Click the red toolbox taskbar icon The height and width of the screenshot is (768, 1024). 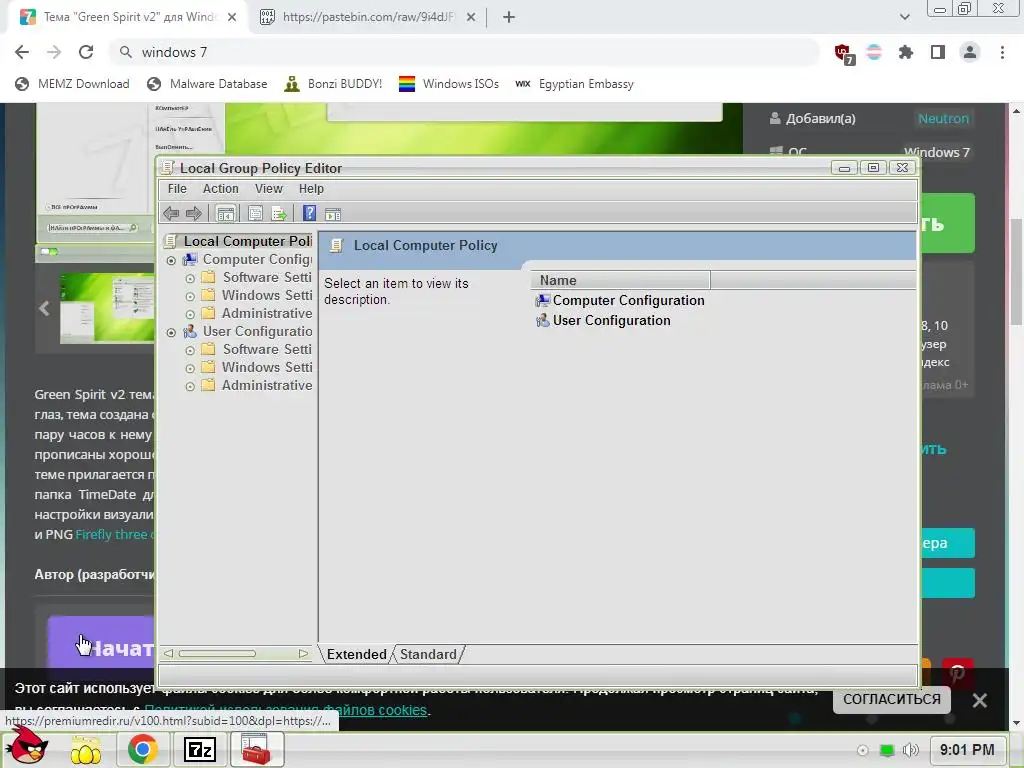point(257,749)
